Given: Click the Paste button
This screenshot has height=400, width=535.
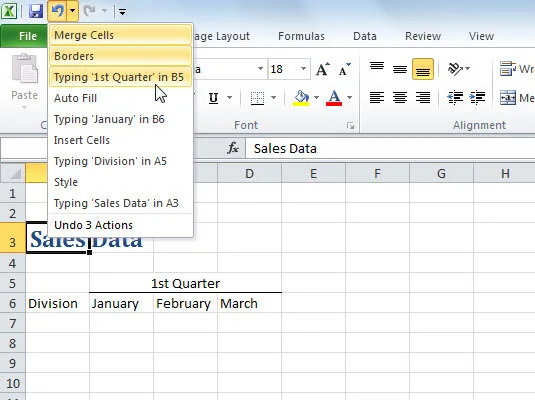Looking at the screenshot, I should point(24,81).
